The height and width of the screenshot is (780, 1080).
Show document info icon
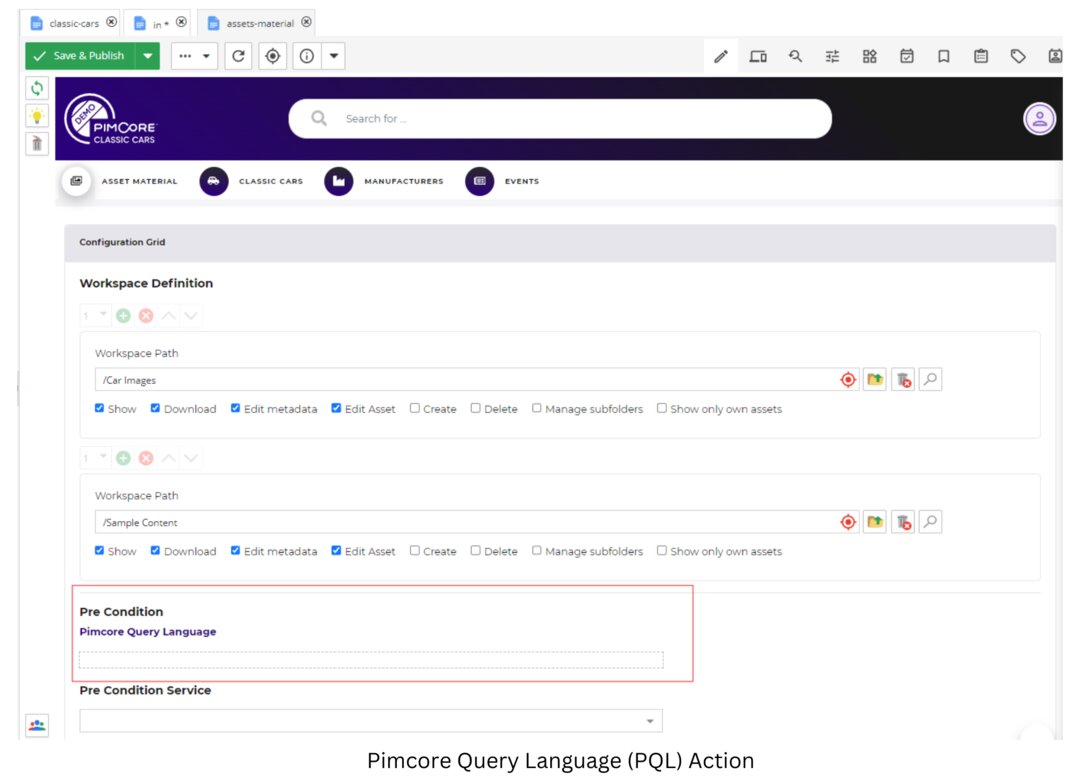pos(307,56)
